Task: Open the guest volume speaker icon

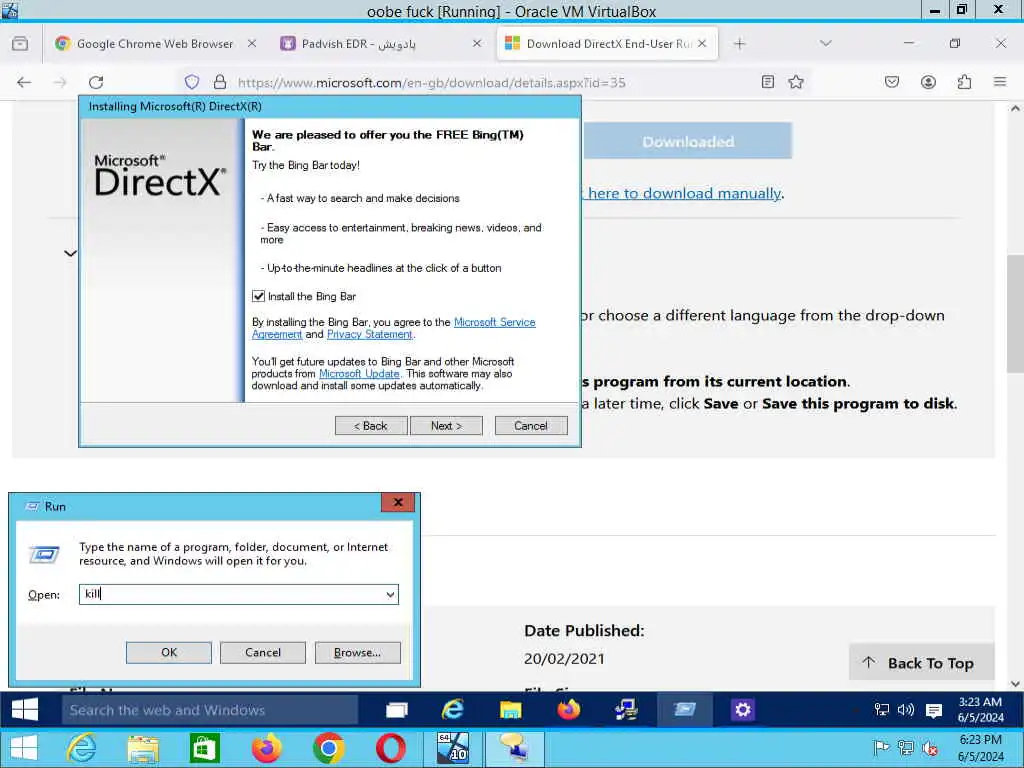Action: click(905, 710)
